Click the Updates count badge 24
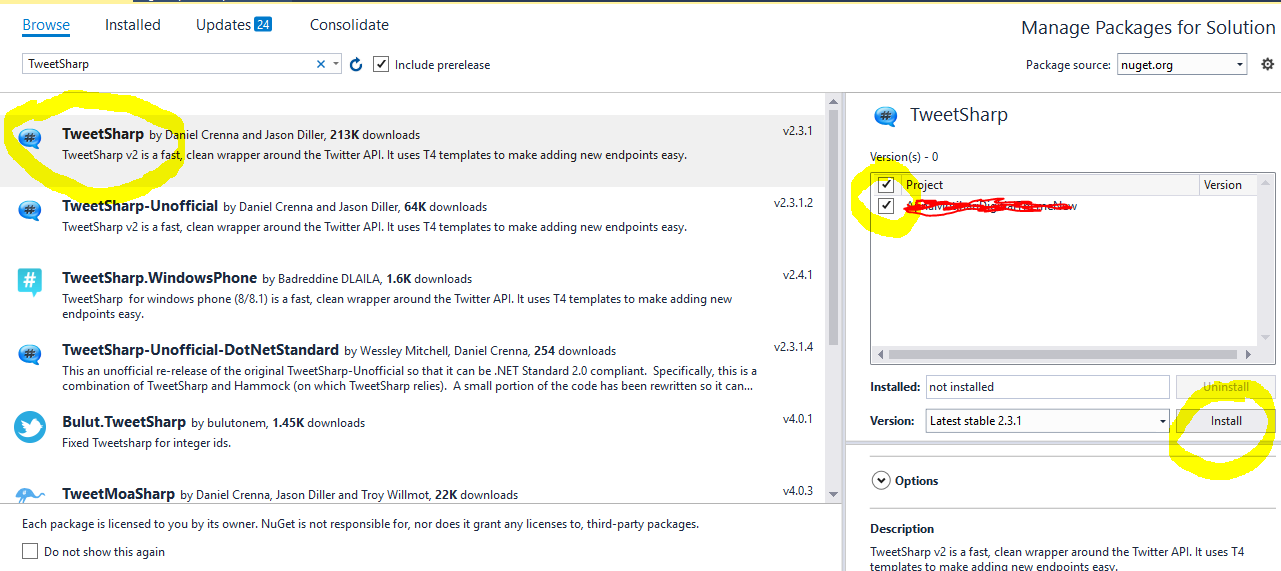1281x571 pixels. tap(263, 24)
